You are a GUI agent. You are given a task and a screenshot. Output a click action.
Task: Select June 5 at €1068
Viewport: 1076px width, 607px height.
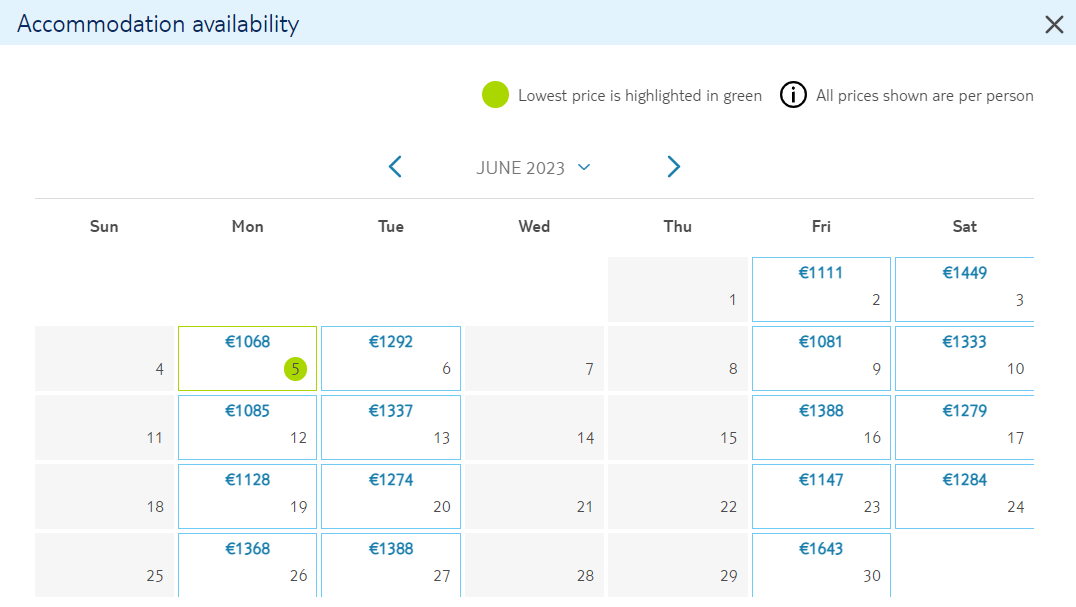point(247,358)
